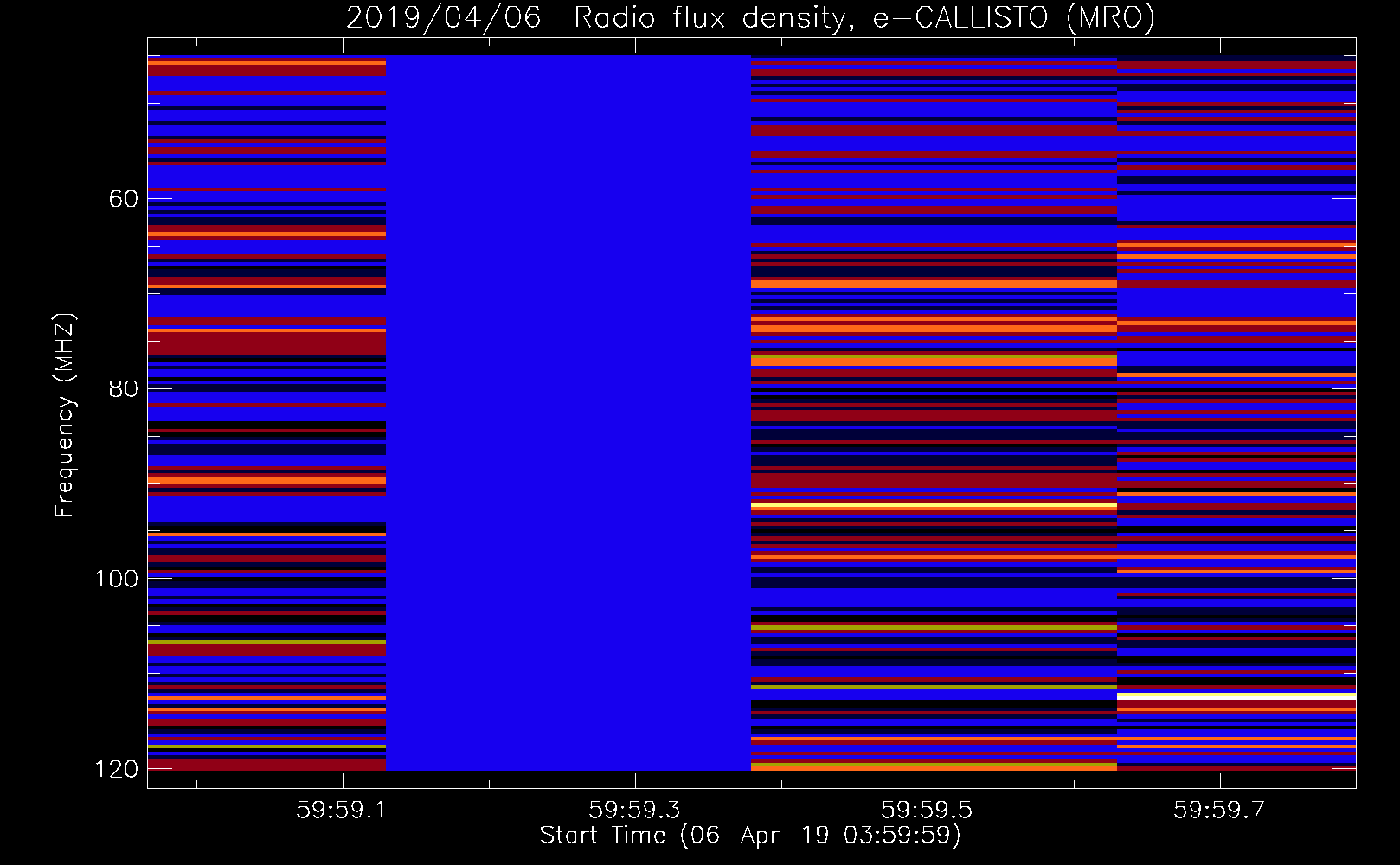Click the y-axis tick label '100'
1400x865 pixels.
[x=116, y=579]
